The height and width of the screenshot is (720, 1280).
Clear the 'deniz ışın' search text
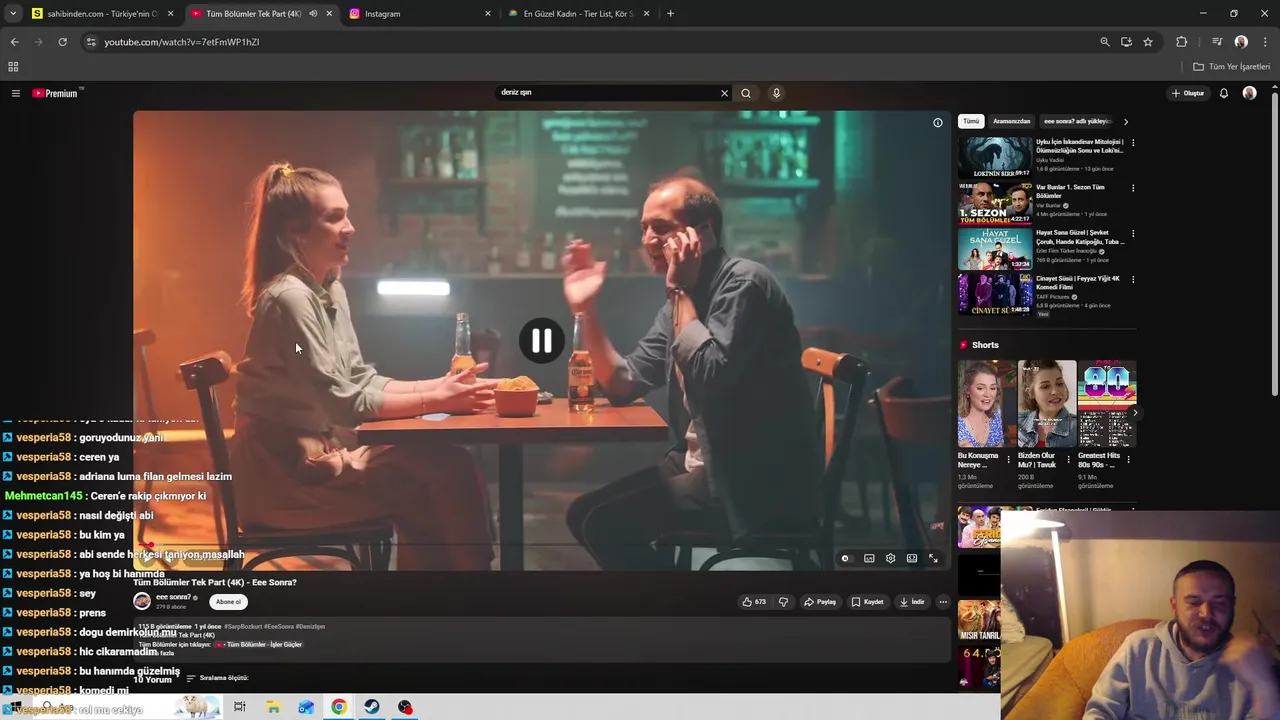point(724,93)
